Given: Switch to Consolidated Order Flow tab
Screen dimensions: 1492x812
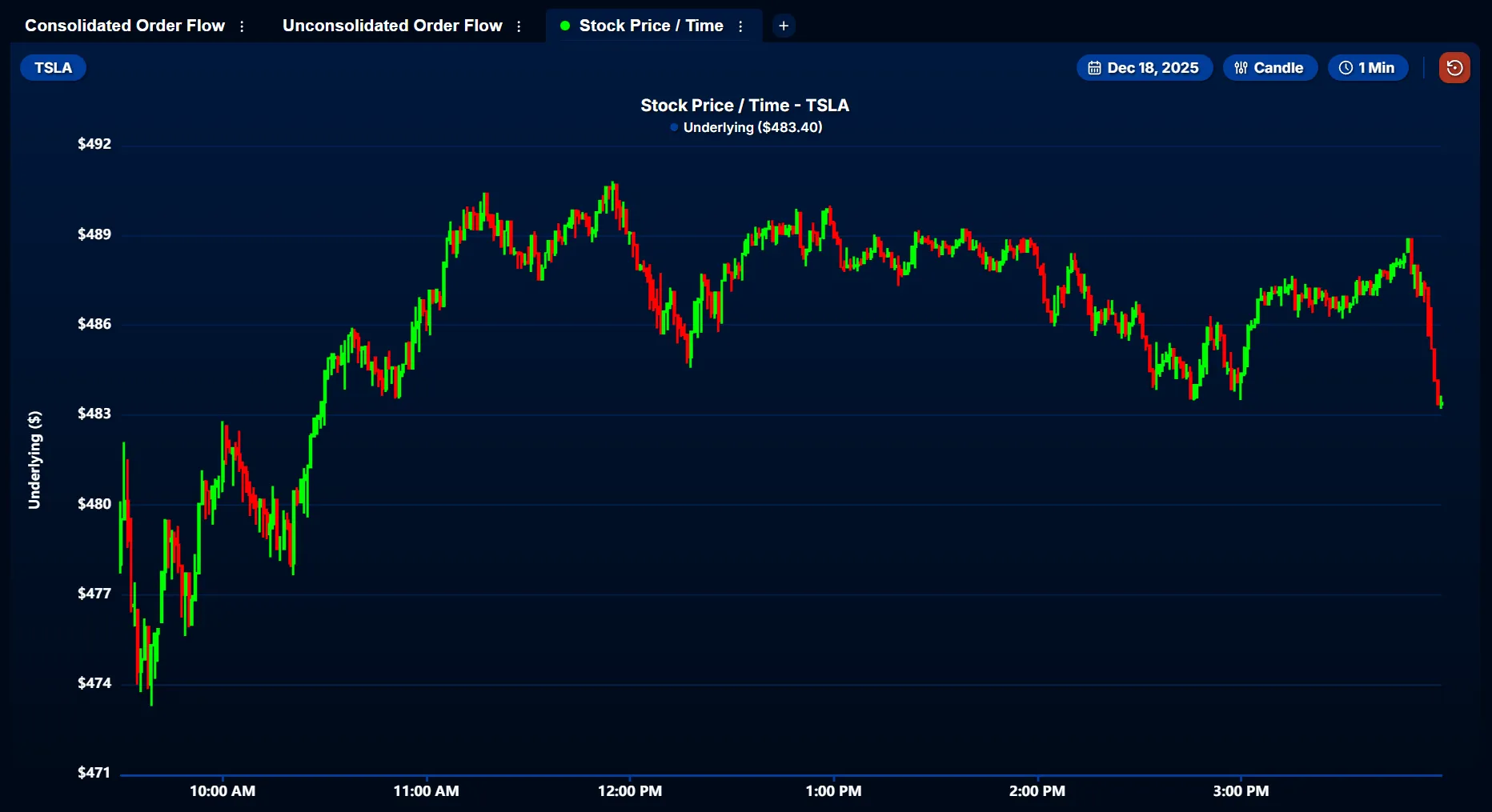Looking at the screenshot, I should coord(125,26).
